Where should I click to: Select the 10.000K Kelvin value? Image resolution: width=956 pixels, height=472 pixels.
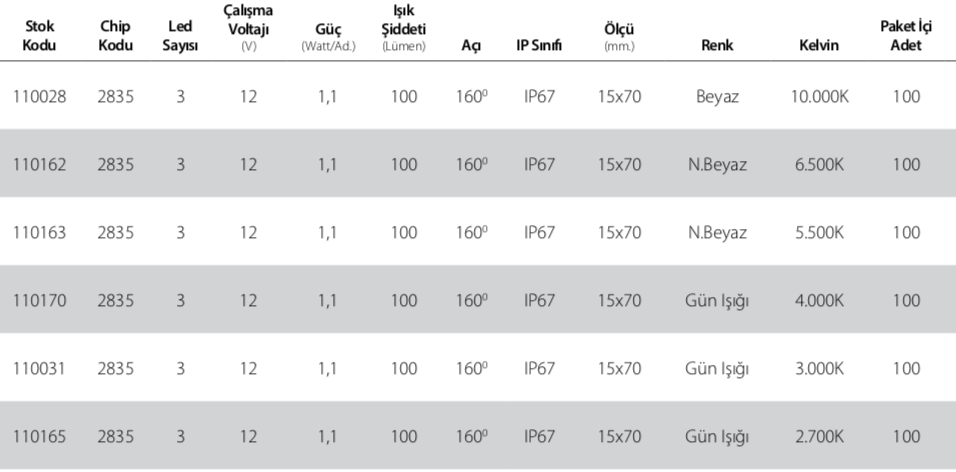click(819, 96)
